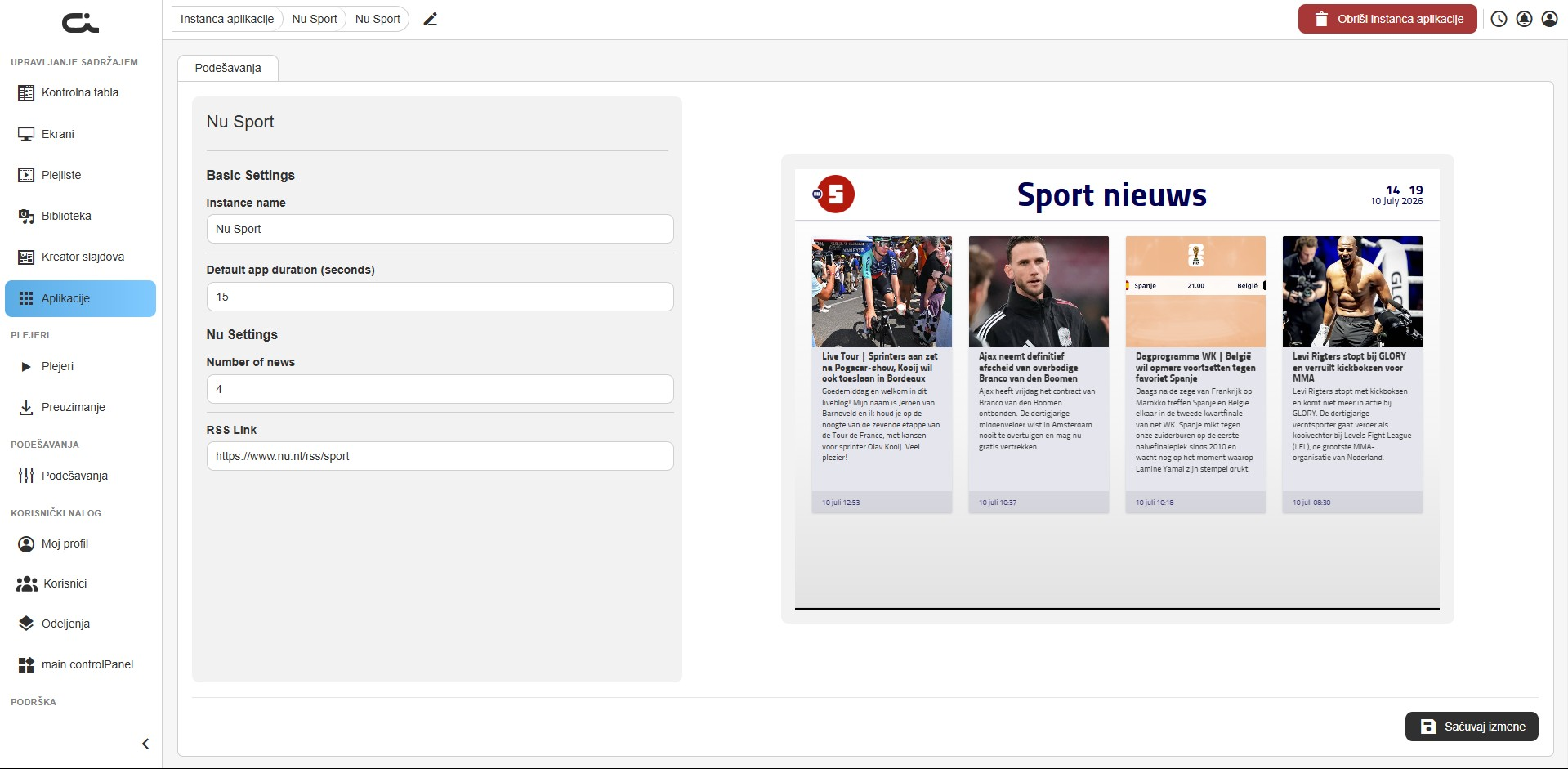Click the Levi Rigters stopt headline
This screenshot has width=1568, height=769.
pyautogui.click(x=1349, y=367)
